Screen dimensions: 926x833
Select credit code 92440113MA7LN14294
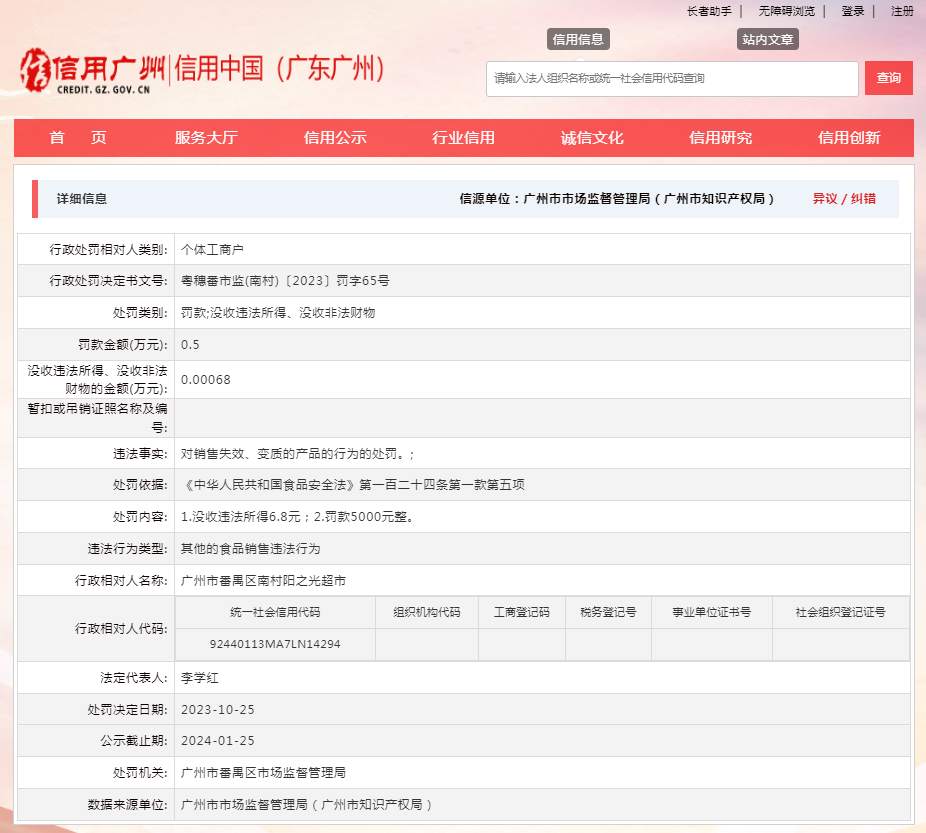[x=275, y=644]
